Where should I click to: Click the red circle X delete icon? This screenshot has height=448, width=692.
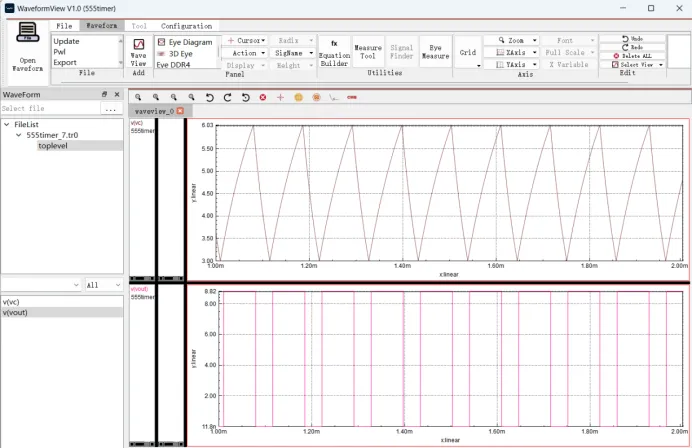click(x=263, y=97)
